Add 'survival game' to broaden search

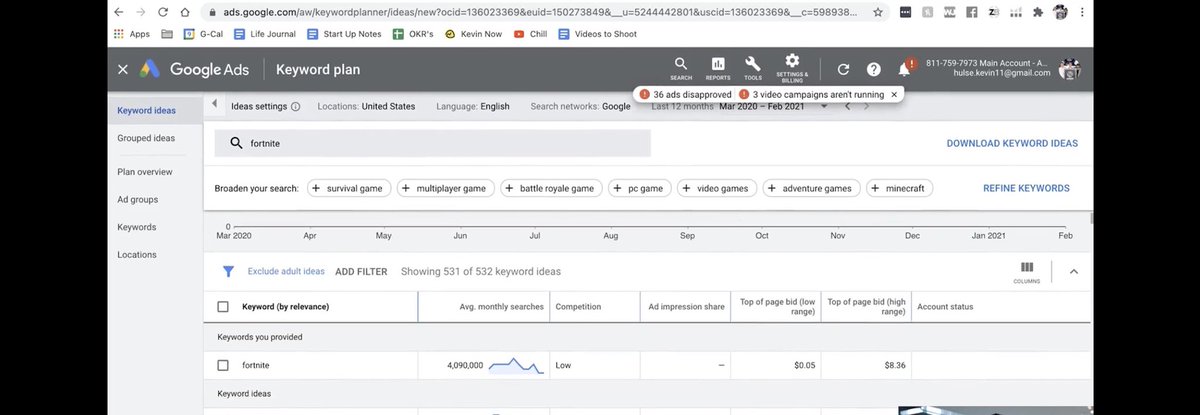[x=347, y=188]
